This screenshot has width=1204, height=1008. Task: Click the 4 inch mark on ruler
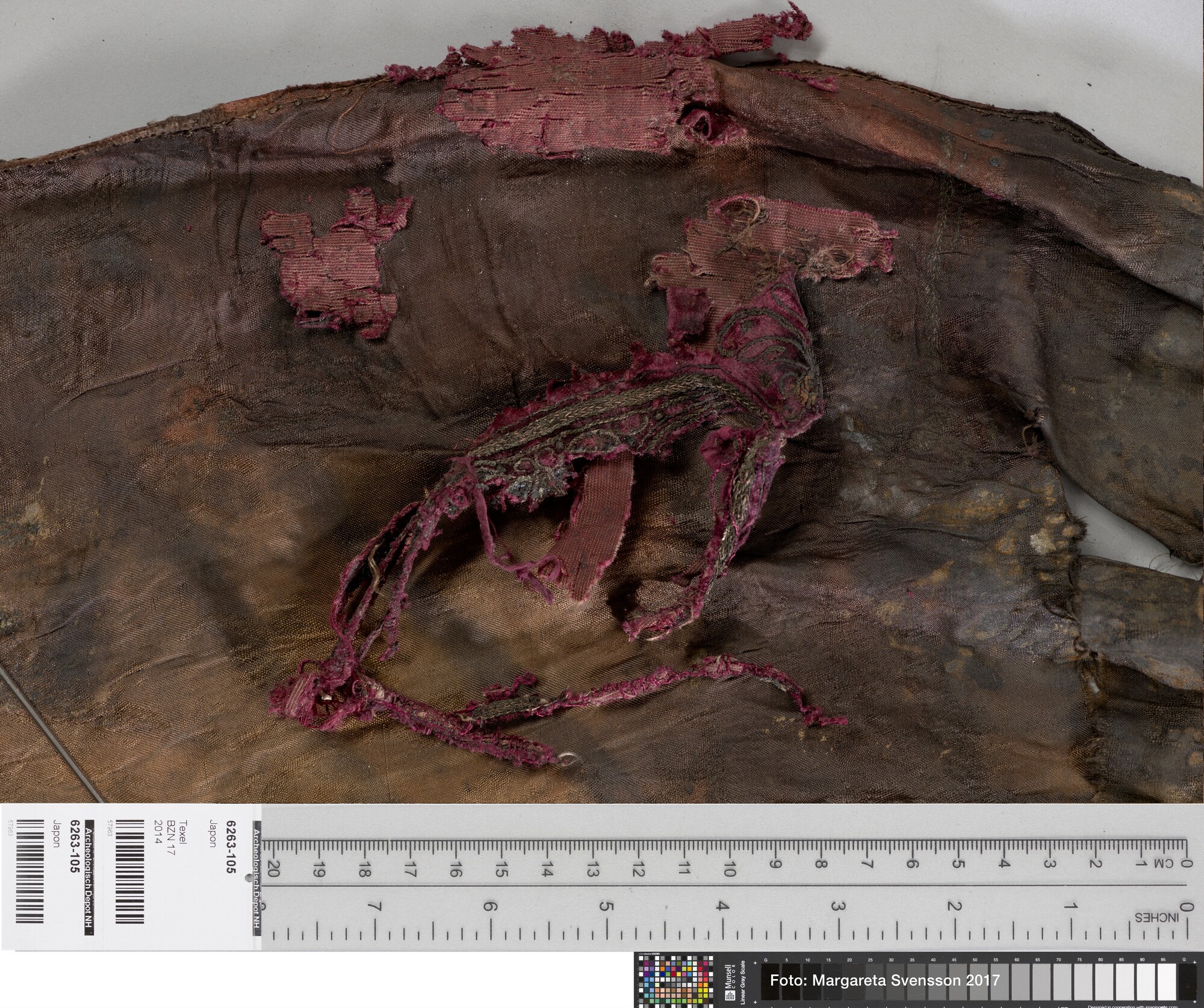722,906
